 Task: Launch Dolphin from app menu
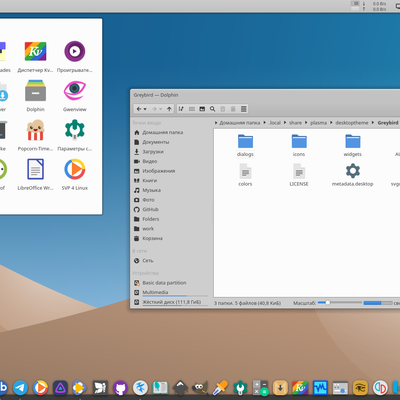35,96
